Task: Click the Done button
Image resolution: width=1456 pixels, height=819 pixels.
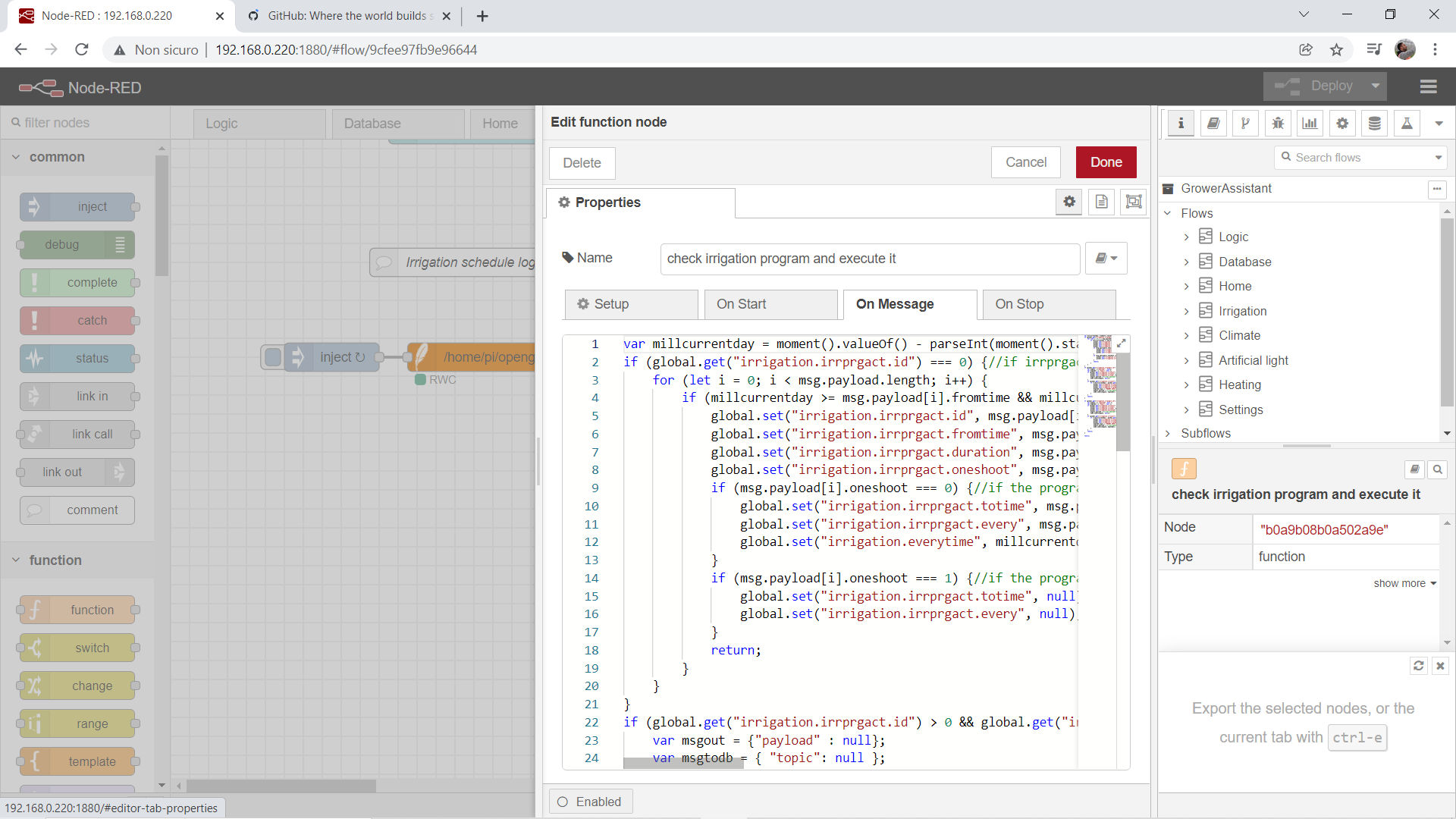Action: coord(1106,162)
